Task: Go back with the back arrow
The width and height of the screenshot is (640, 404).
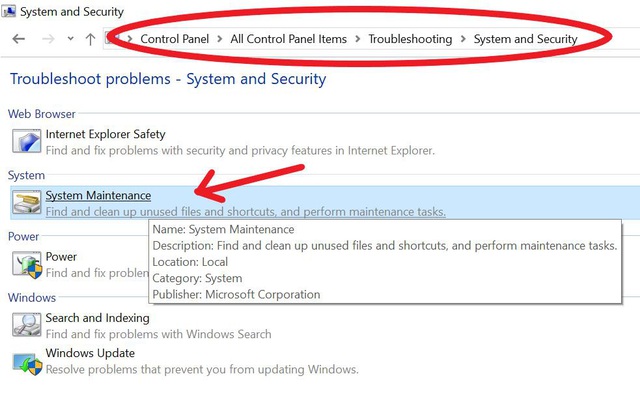Action: [x=19, y=39]
